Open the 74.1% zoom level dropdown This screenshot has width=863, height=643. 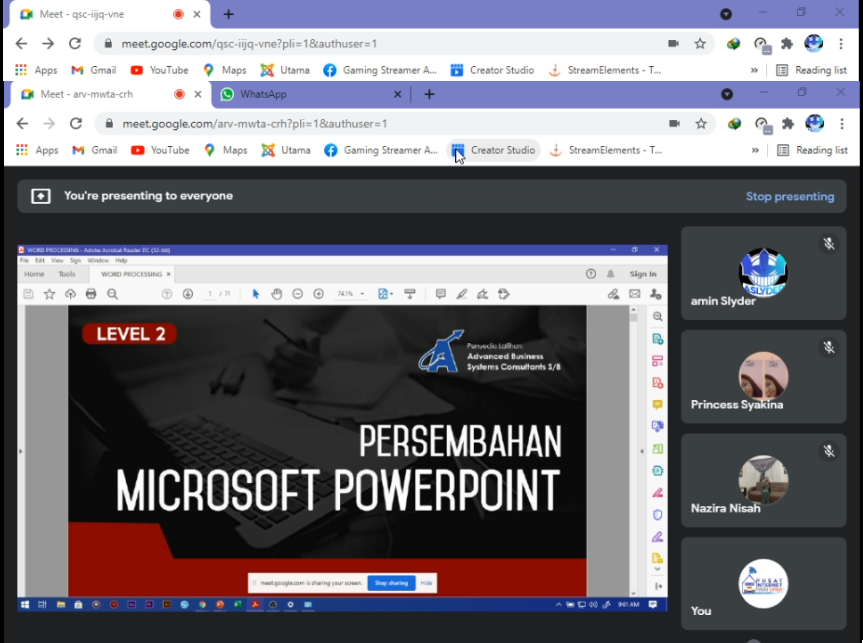tap(349, 294)
